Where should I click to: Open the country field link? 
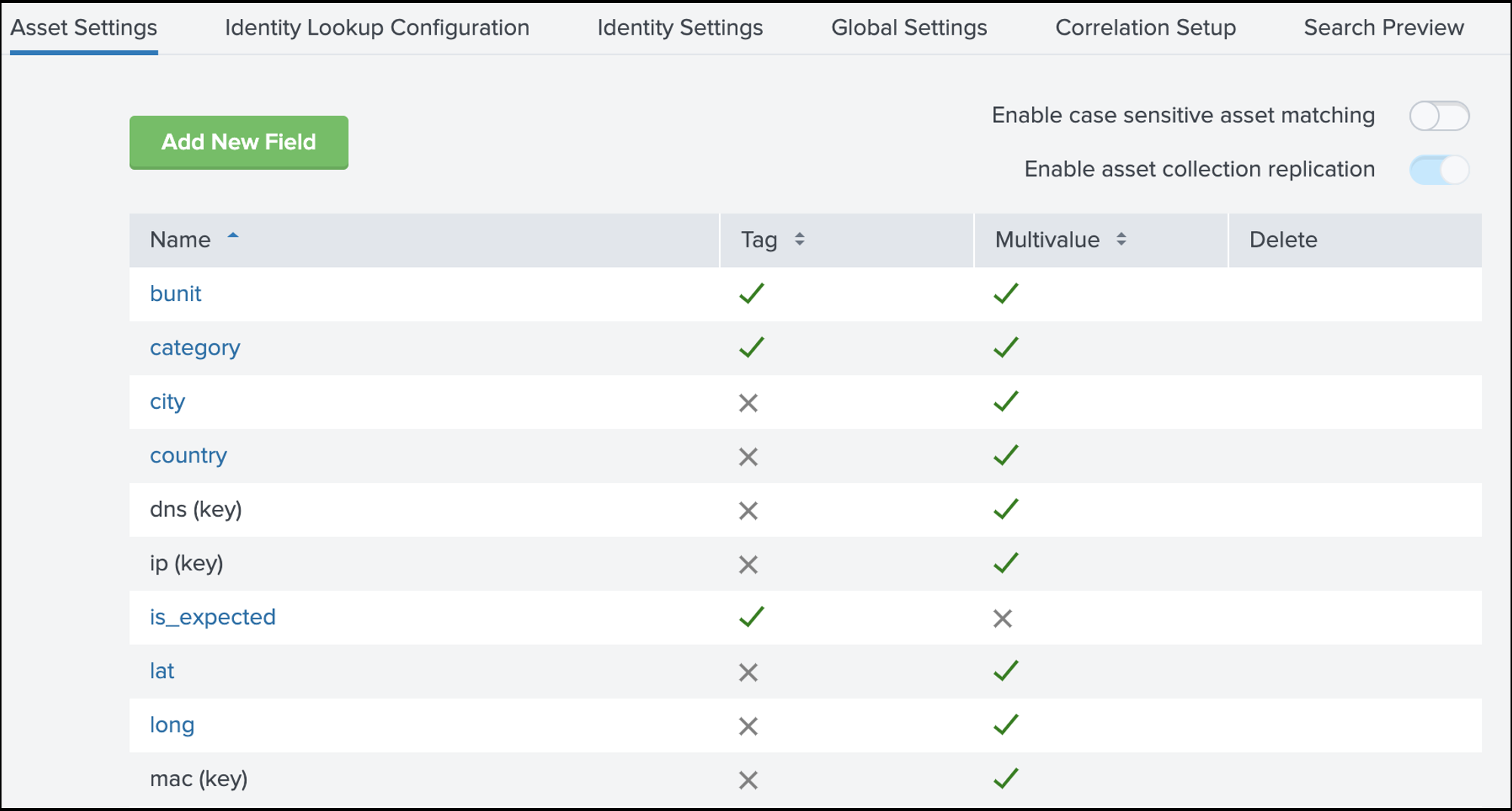tap(188, 456)
